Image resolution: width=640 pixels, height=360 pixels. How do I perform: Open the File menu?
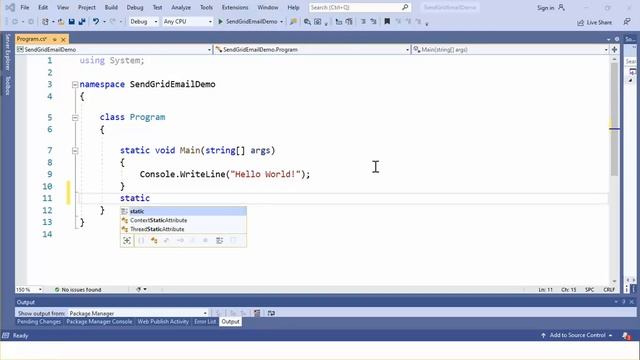tap(24, 7)
